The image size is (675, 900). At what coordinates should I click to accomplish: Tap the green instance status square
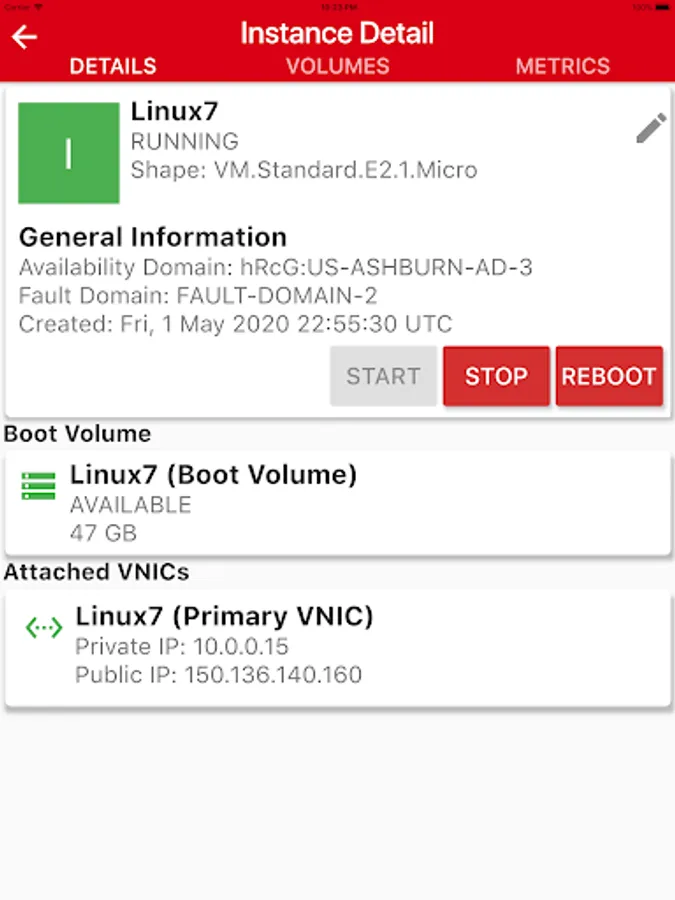click(69, 153)
